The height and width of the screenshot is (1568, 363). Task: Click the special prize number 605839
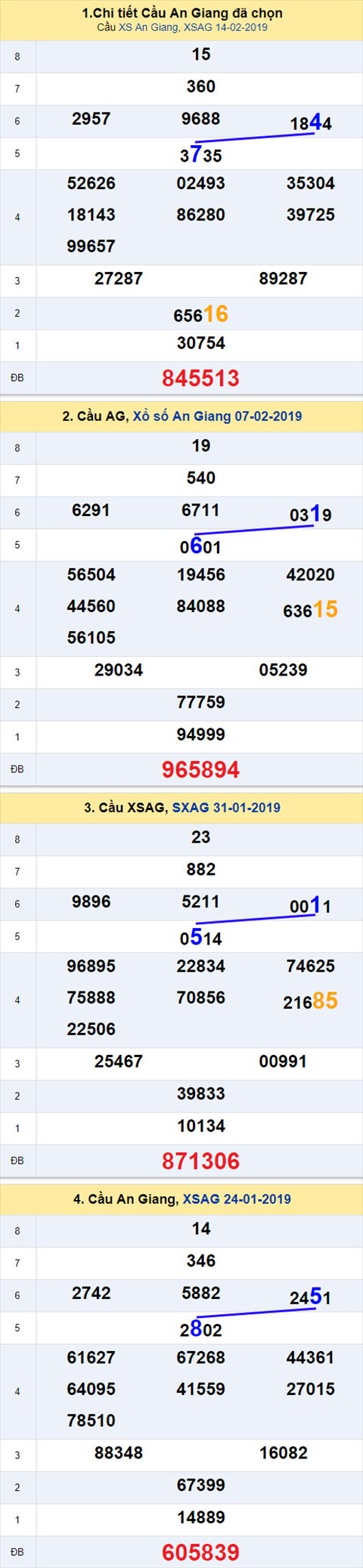(200, 1552)
